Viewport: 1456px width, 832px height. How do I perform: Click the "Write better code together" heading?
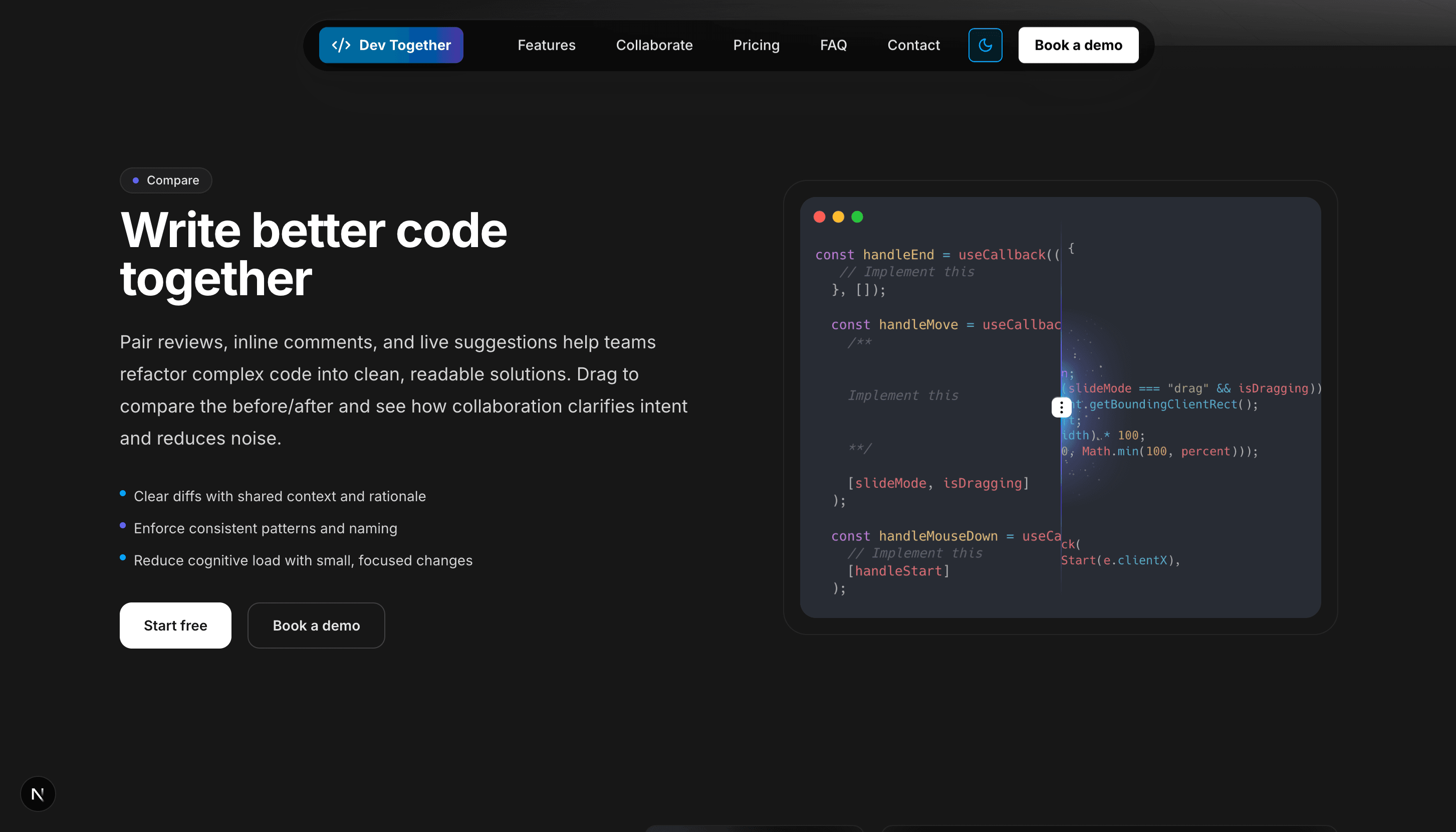coord(313,254)
